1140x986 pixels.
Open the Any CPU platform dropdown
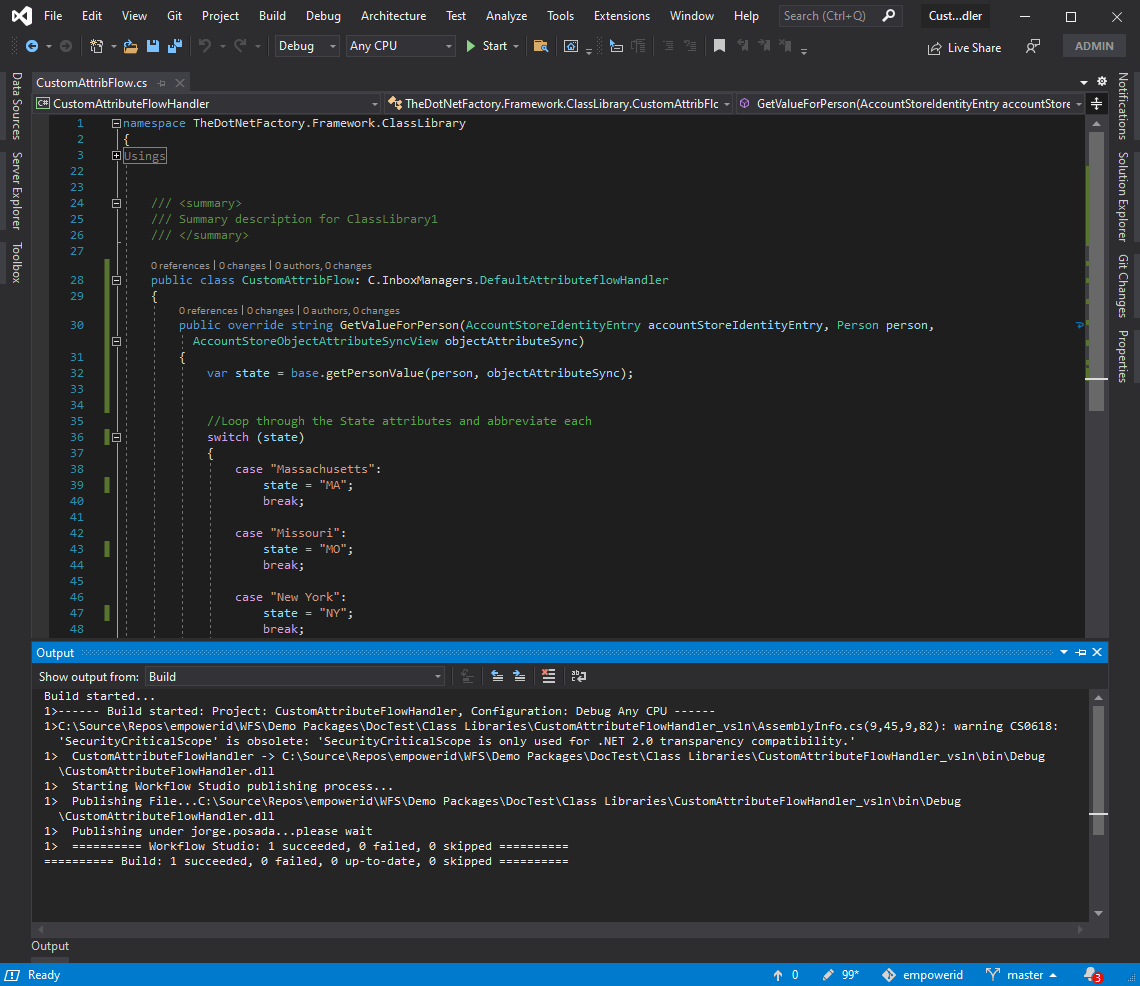point(400,46)
